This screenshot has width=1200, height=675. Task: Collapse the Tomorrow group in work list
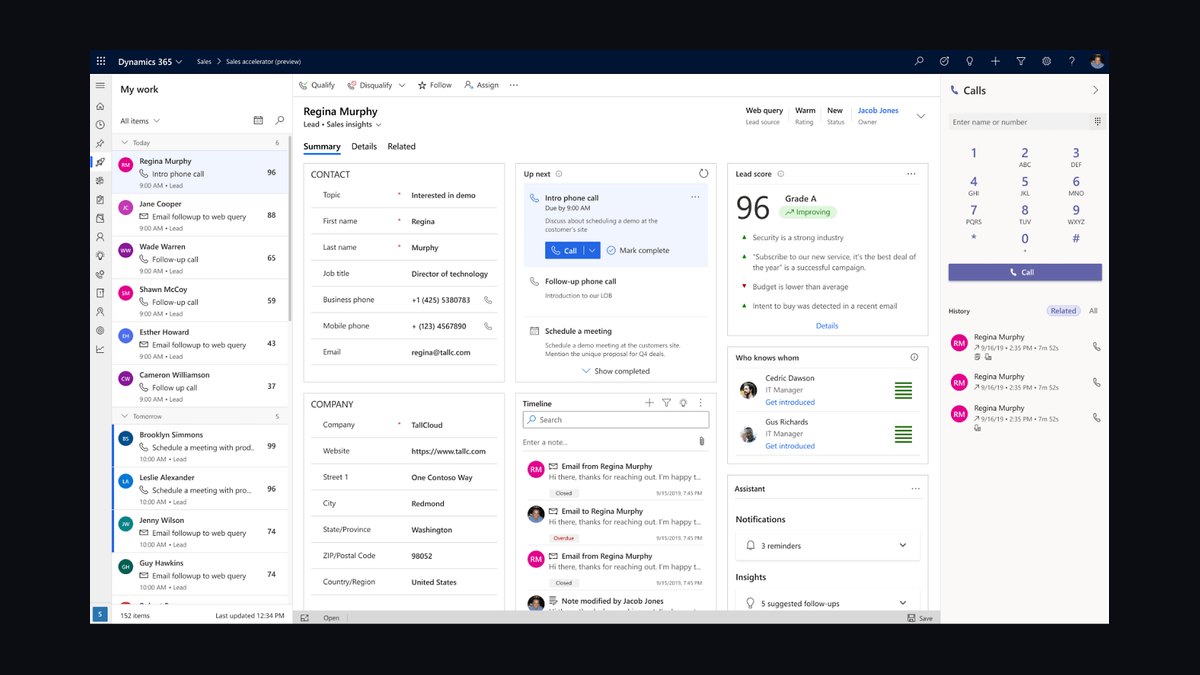pyautogui.click(x=124, y=416)
